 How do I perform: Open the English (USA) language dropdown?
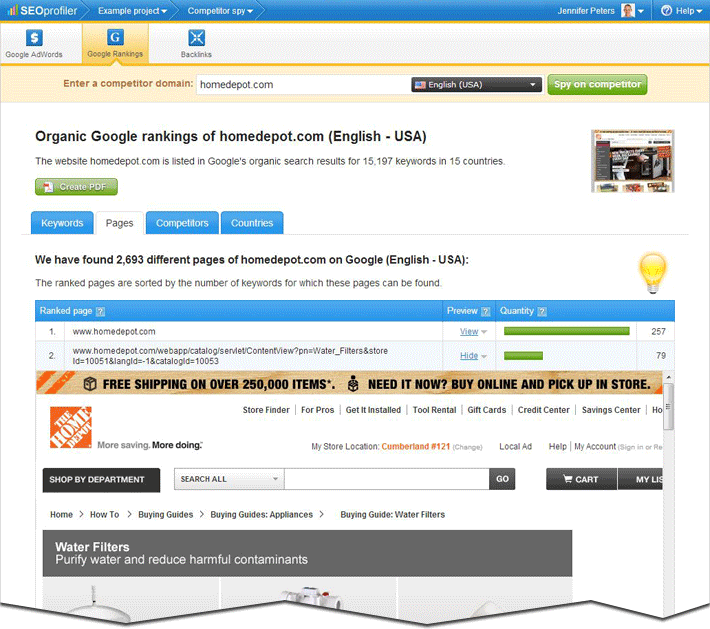[x=476, y=85]
